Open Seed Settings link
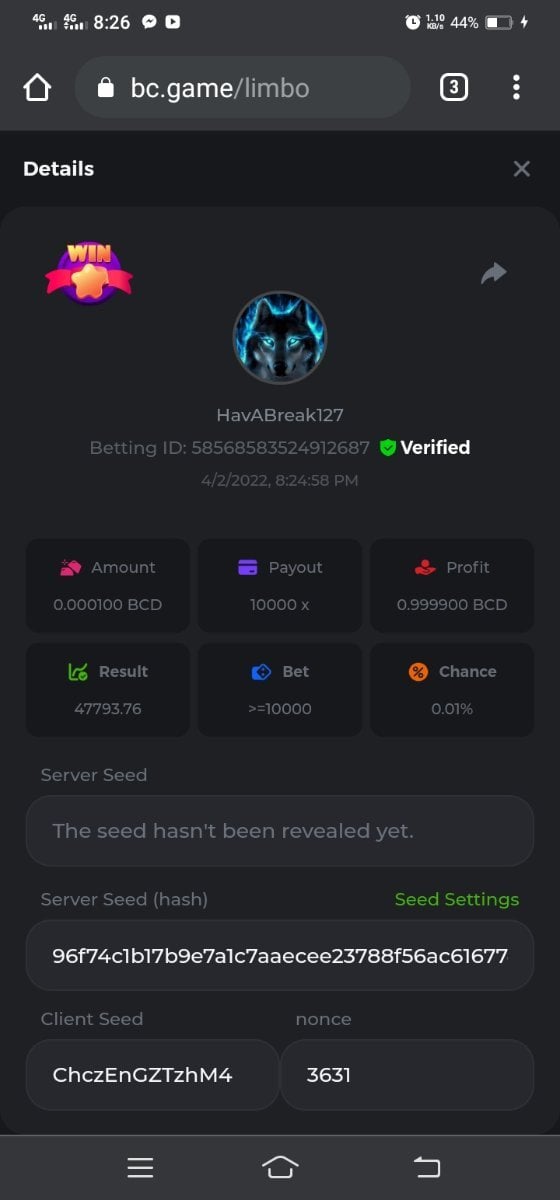Image resolution: width=560 pixels, height=1200 pixels. point(457,899)
